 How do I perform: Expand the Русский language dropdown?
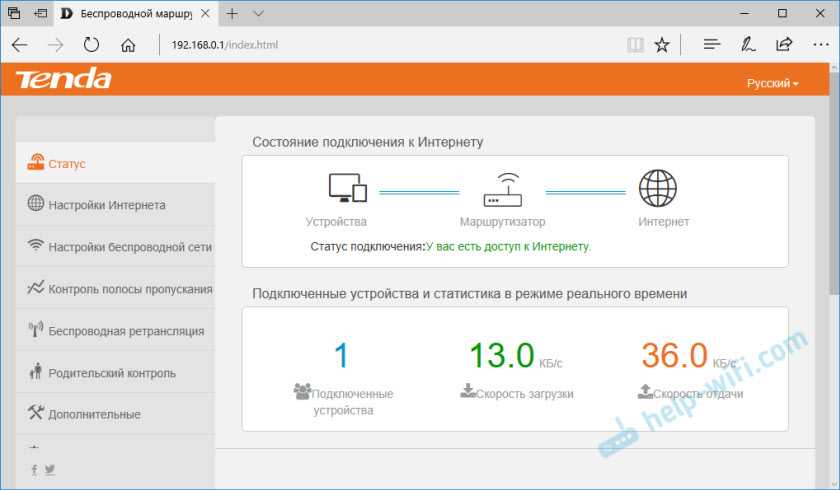click(772, 83)
